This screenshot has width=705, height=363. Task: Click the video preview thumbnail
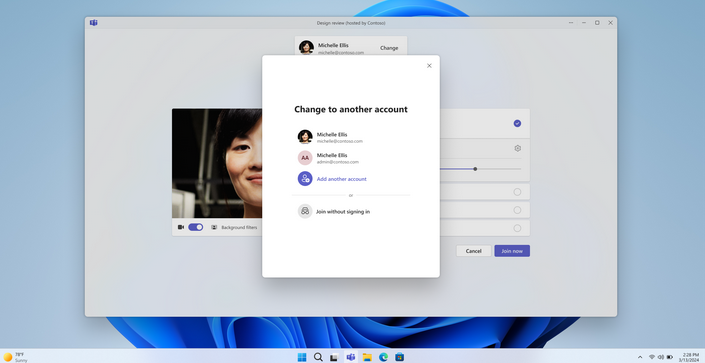217,163
